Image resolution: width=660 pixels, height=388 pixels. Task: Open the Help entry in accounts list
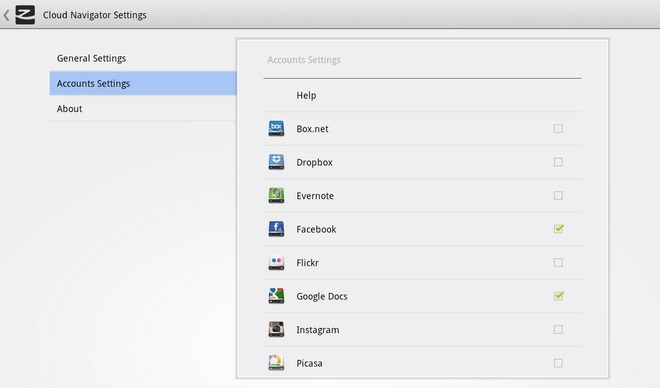(x=422, y=95)
